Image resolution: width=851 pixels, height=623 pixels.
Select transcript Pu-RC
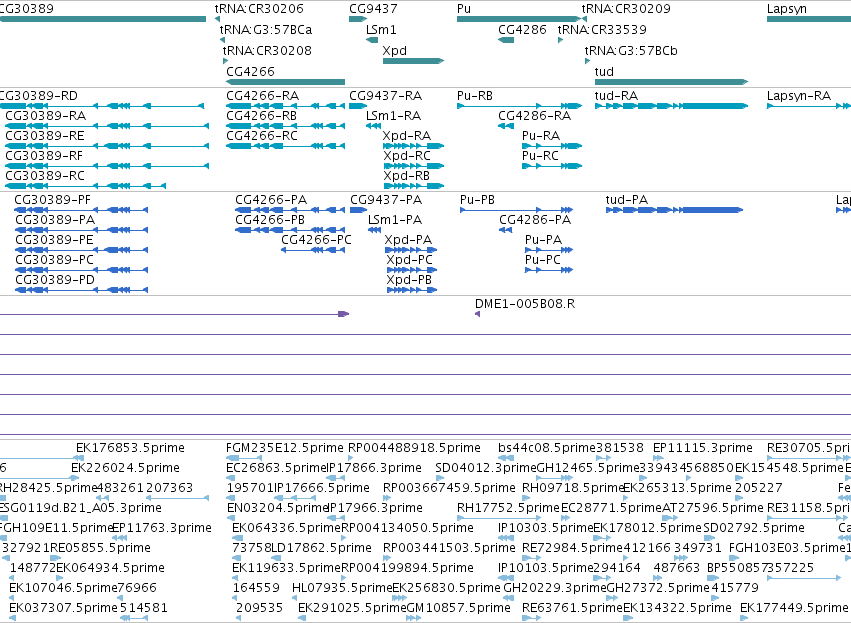click(541, 156)
